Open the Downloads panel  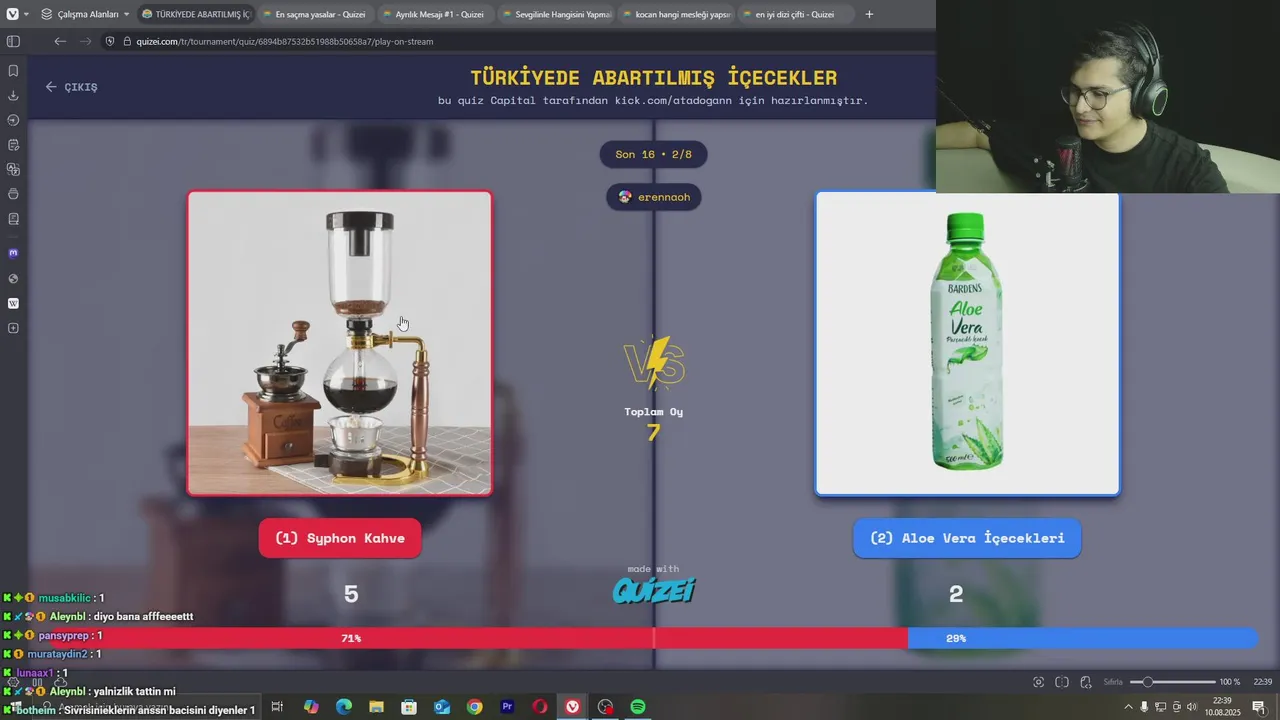[13, 95]
